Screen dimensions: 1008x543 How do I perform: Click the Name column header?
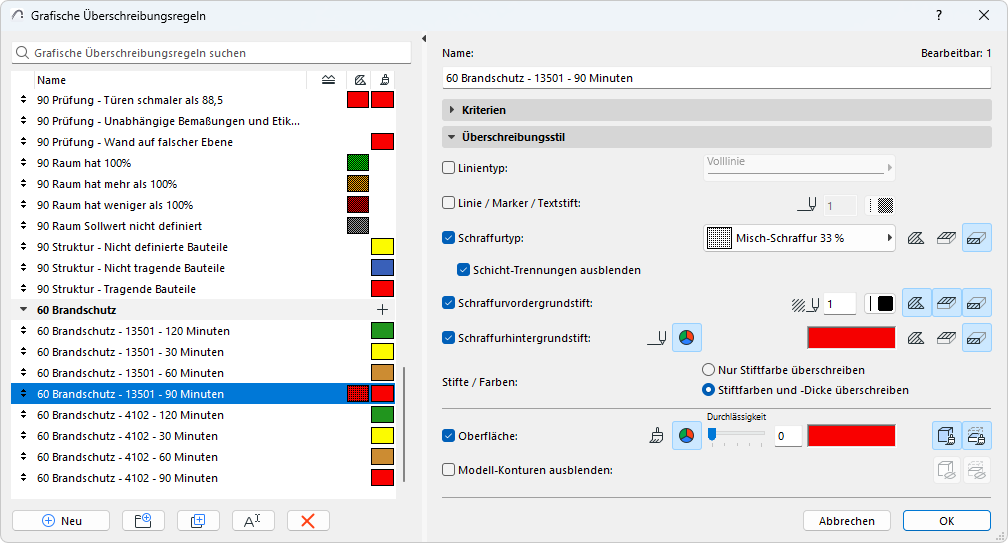coord(170,80)
